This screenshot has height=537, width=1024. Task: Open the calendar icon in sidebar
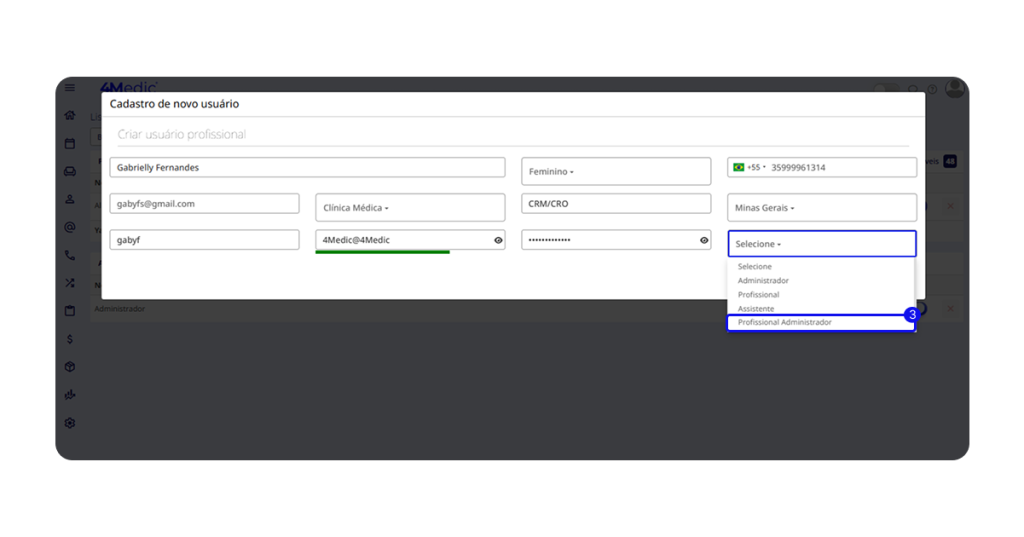(70, 144)
